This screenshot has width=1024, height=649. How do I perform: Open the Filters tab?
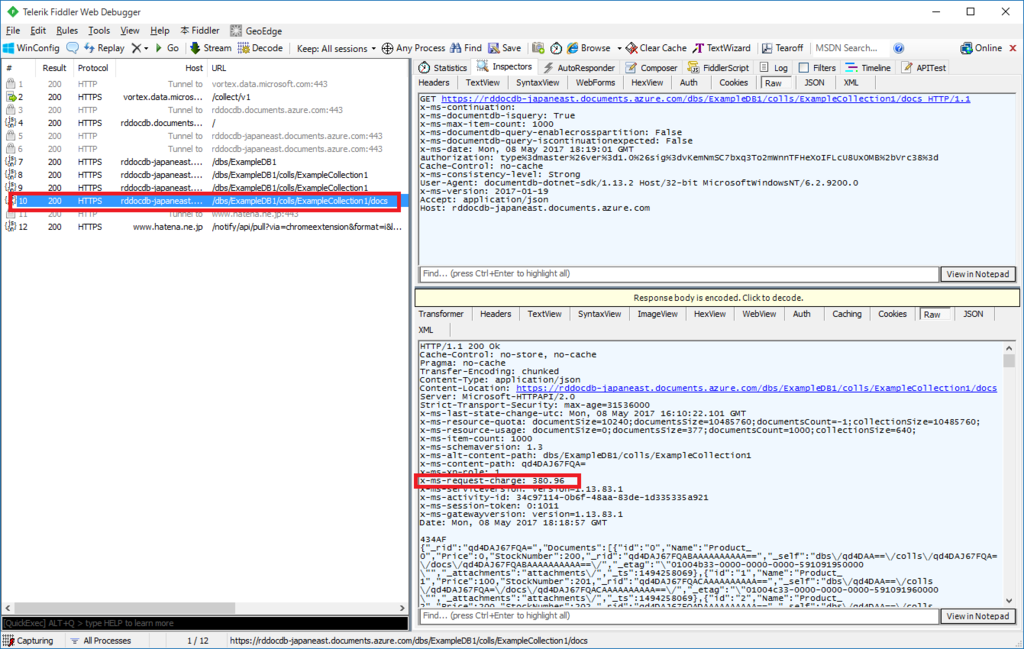click(817, 68)
